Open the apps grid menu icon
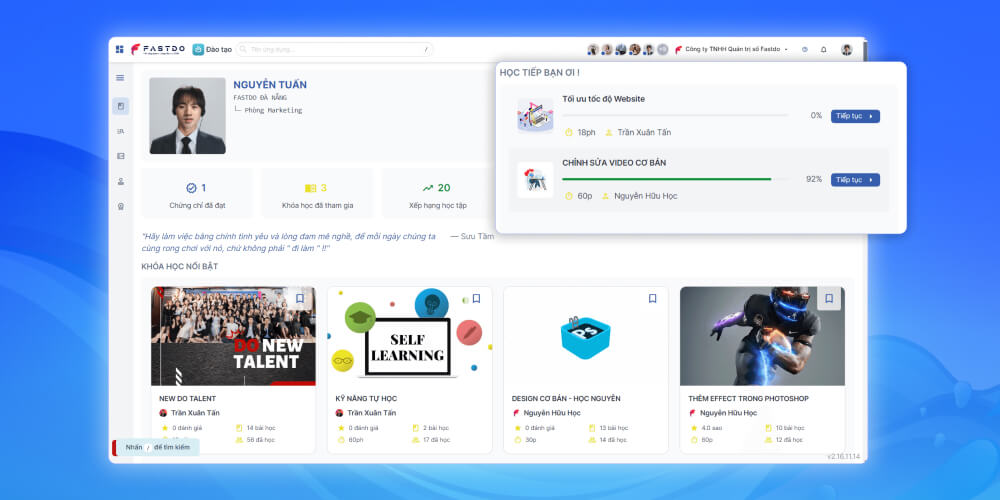 [x=119, y=49]
